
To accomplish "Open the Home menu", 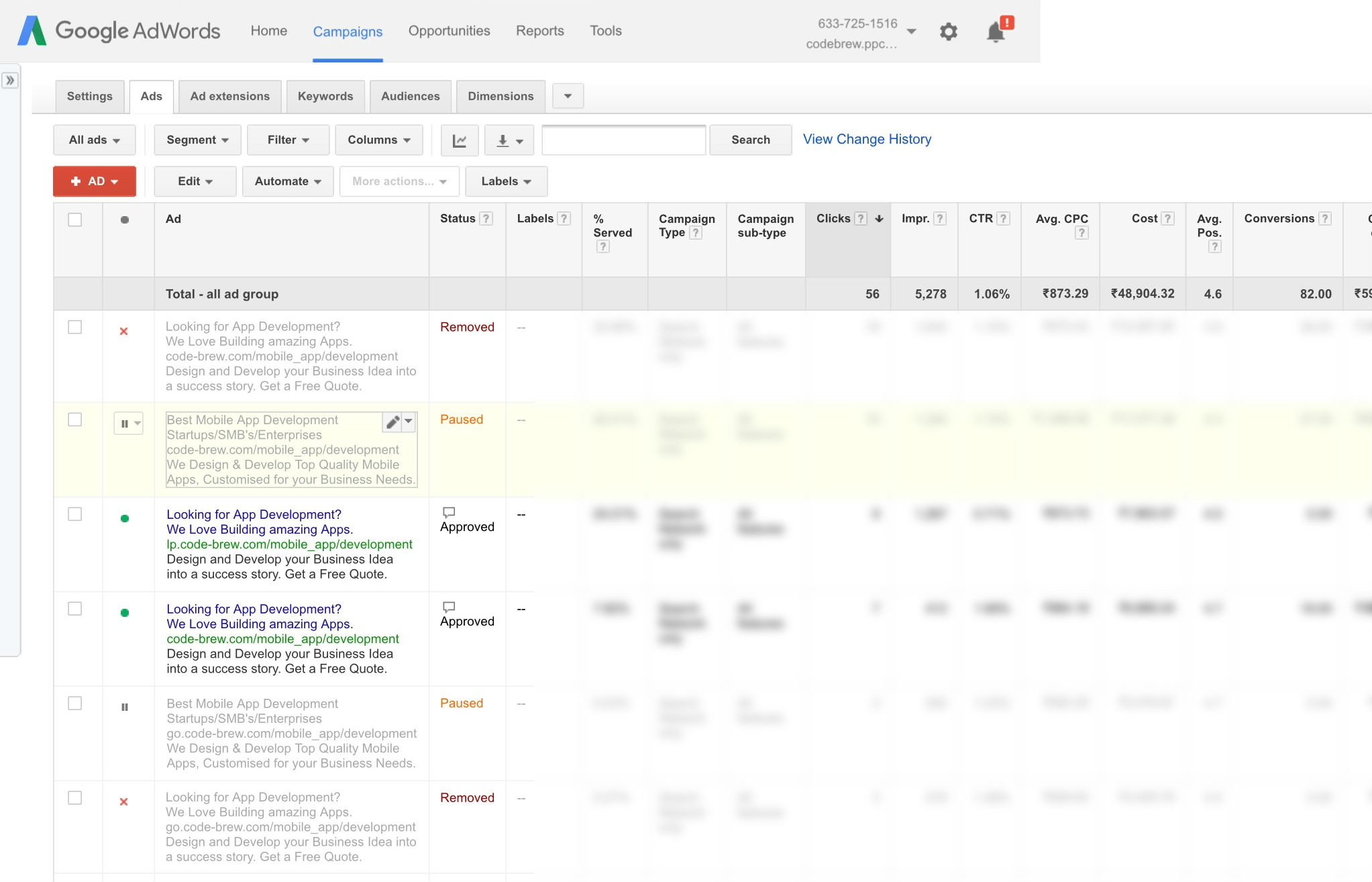I will pos(269,31).
